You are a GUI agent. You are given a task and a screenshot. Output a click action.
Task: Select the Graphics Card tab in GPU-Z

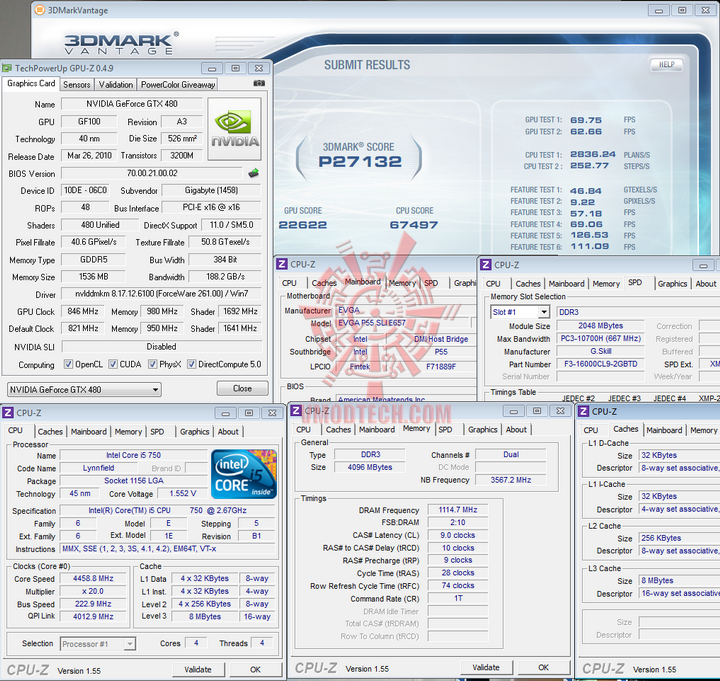tap(31, 84)
